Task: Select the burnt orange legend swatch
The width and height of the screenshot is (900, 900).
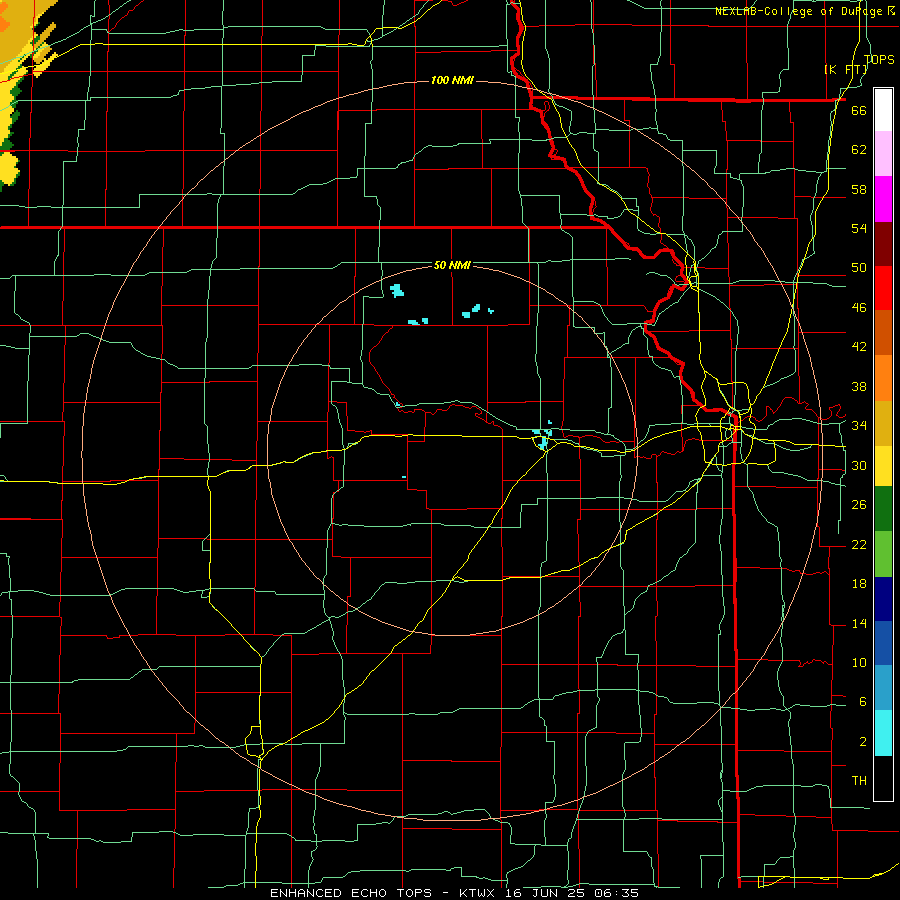Action: pos(883,332)
